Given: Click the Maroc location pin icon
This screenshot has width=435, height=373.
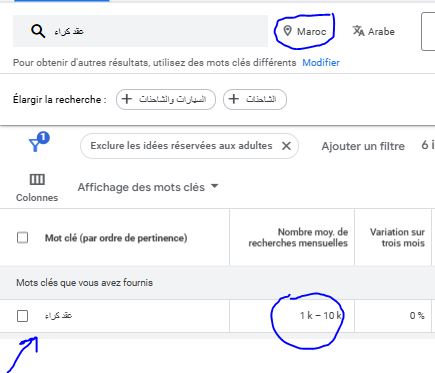Looking at the screenshot, I should click(x=287, y=31).
